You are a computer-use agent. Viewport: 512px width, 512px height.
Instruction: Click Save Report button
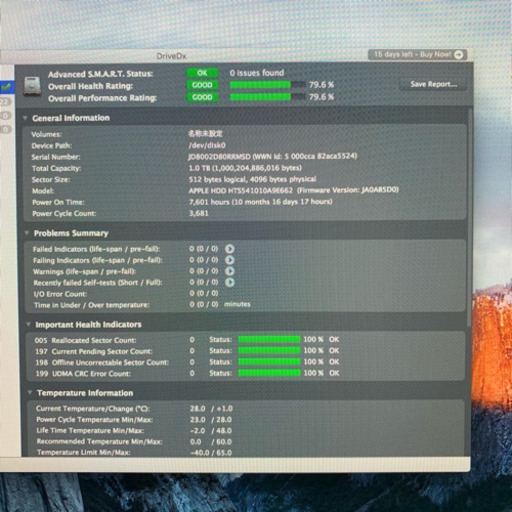[433, 84]
